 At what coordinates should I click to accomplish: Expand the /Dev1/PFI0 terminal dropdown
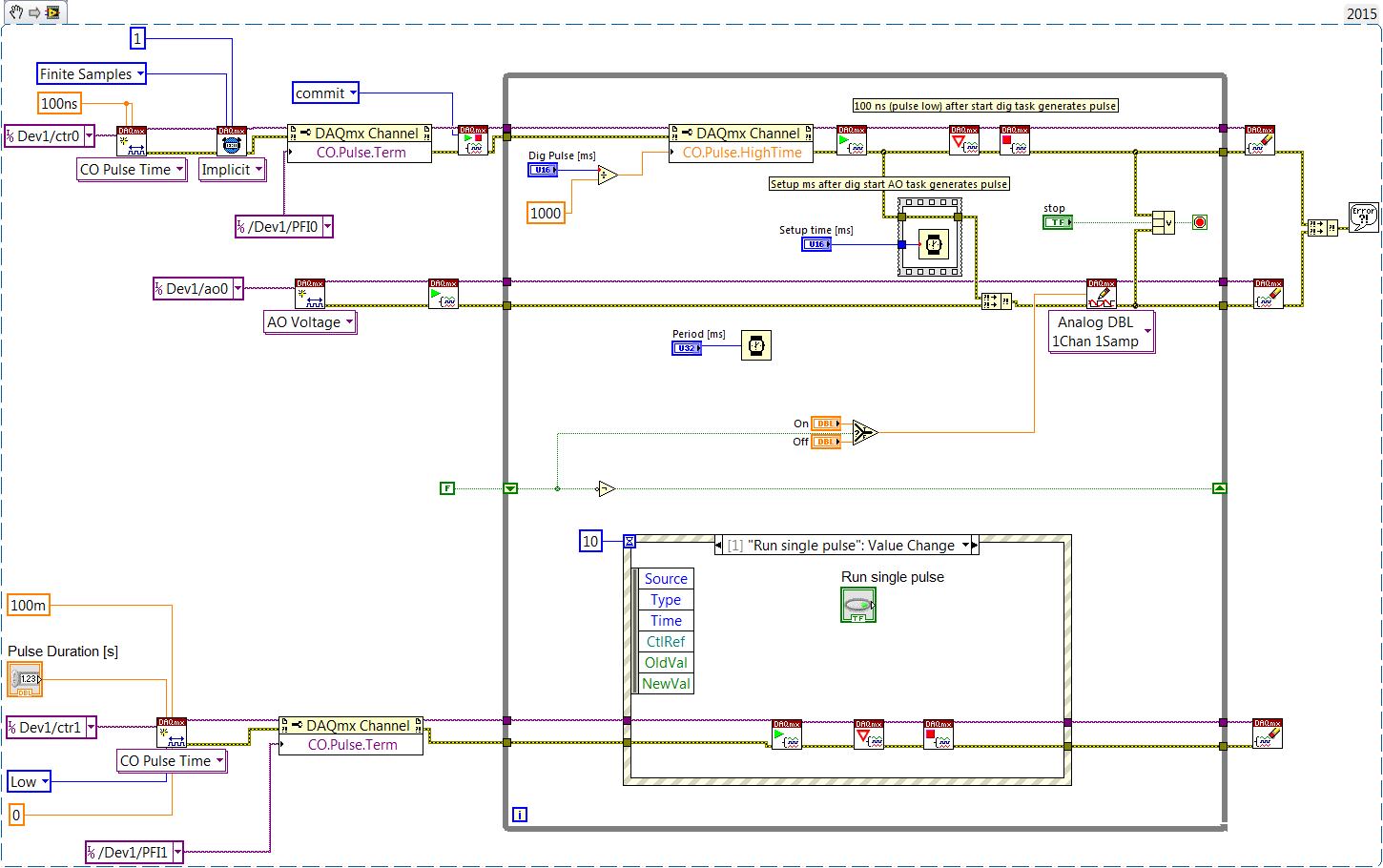[x=327, y=226]
